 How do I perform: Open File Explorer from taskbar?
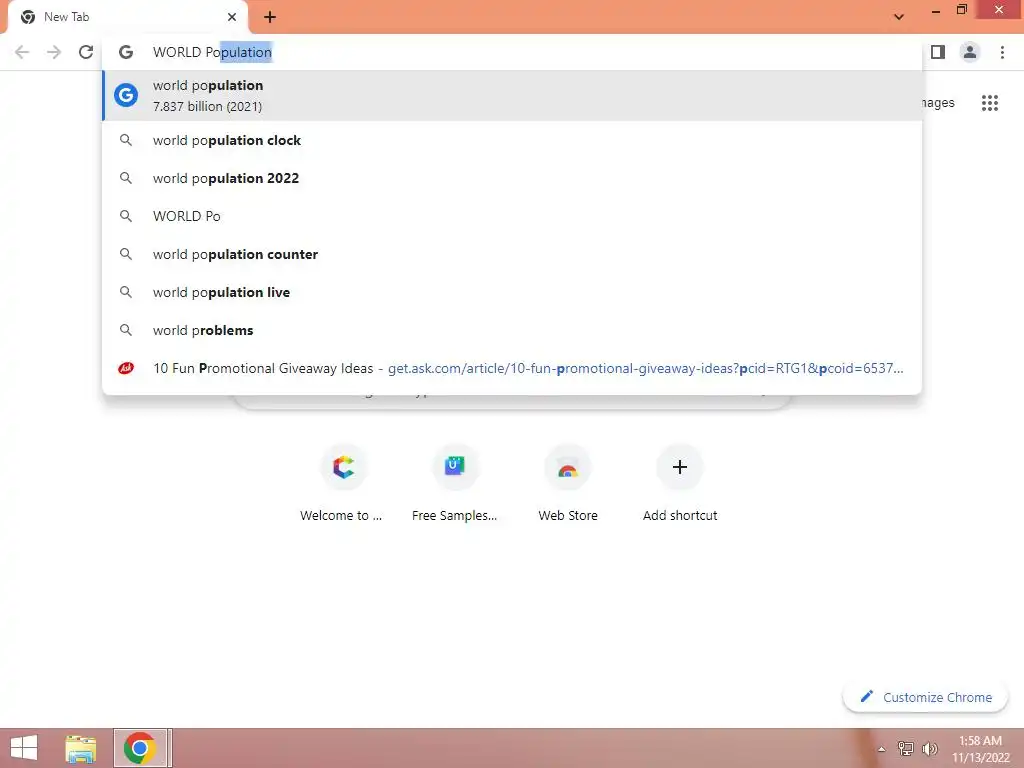[81, 748]
